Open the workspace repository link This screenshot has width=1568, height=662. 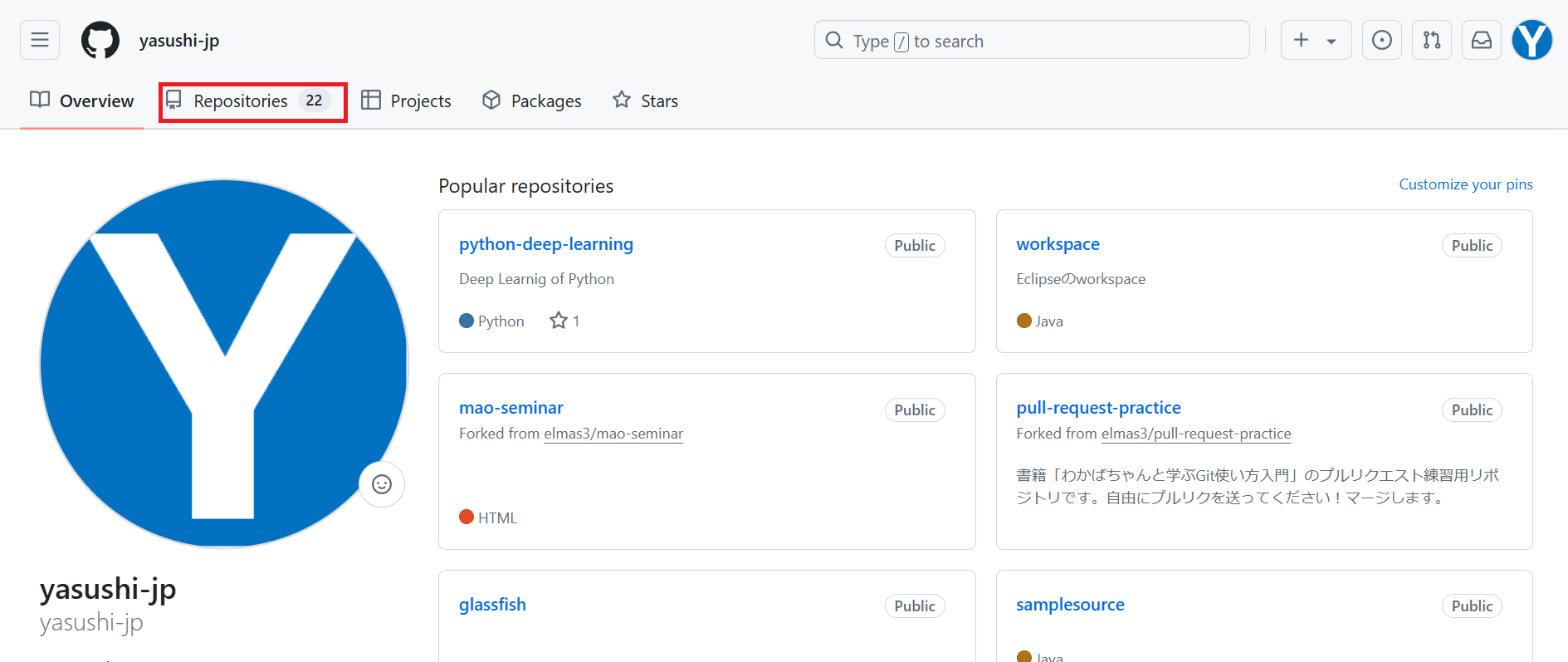[1058, 244]
